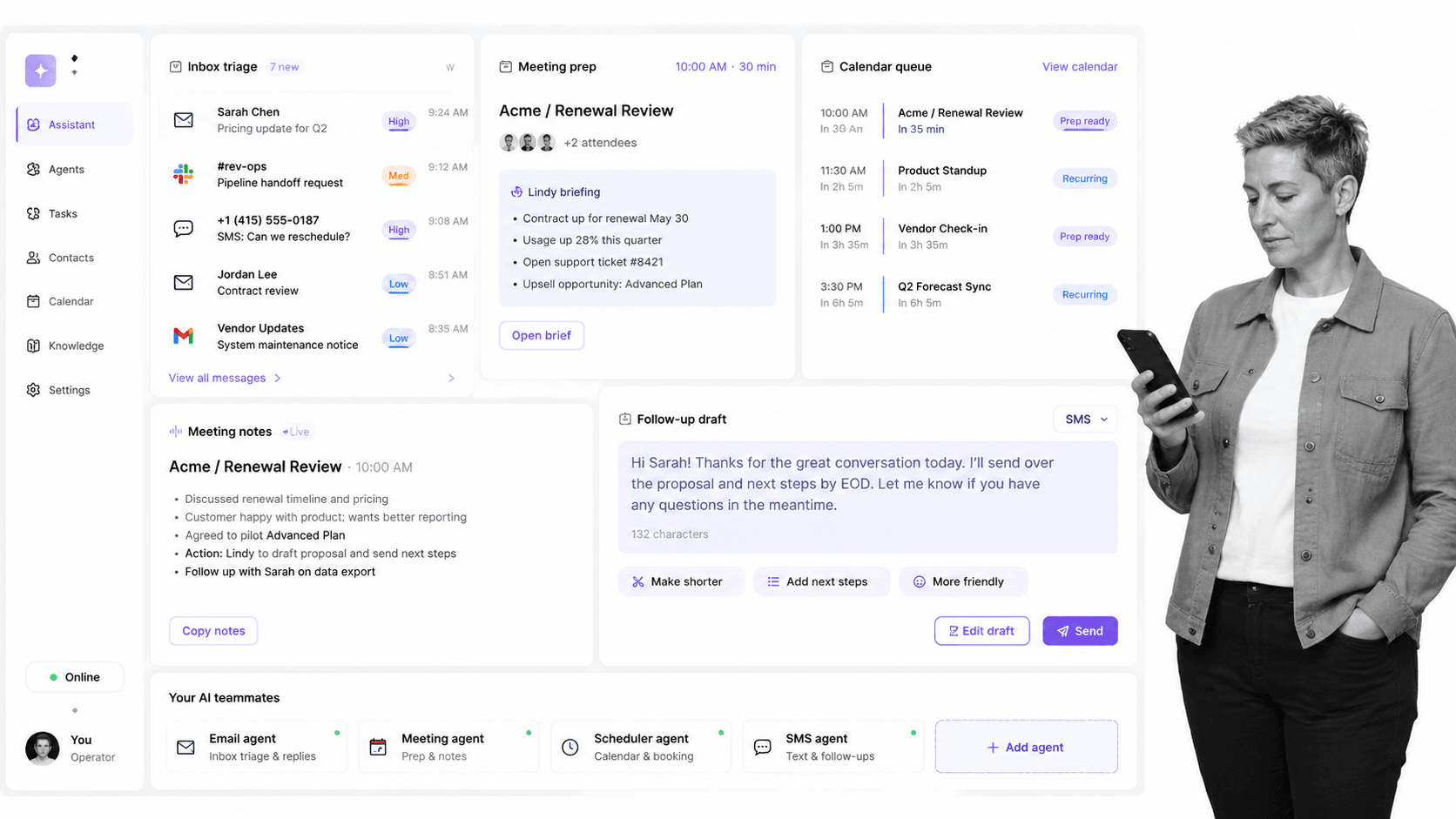Click the Low tag on Jordan Lee
The image size is (1456, 819).
399,284
